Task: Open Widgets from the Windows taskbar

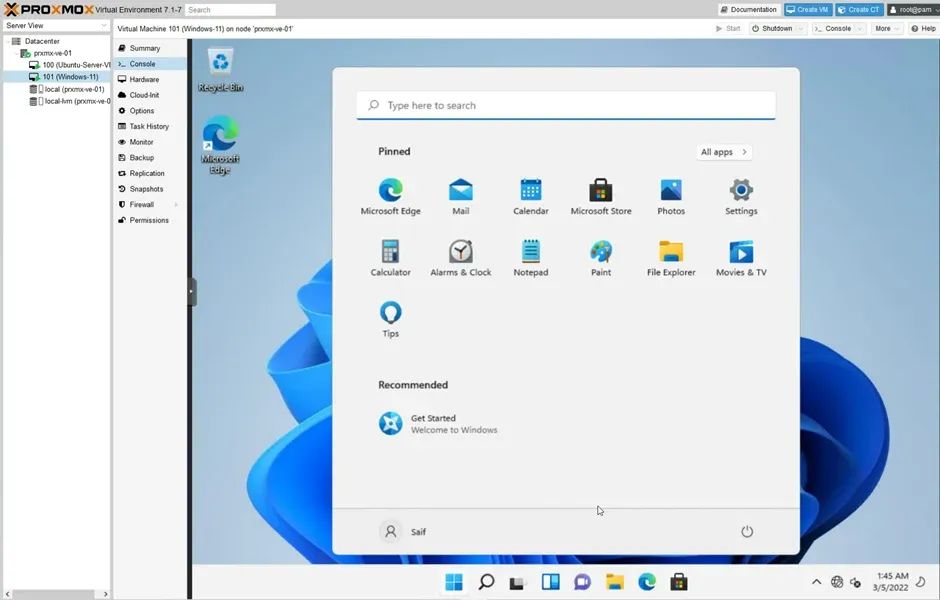Action: click(550, 582)
